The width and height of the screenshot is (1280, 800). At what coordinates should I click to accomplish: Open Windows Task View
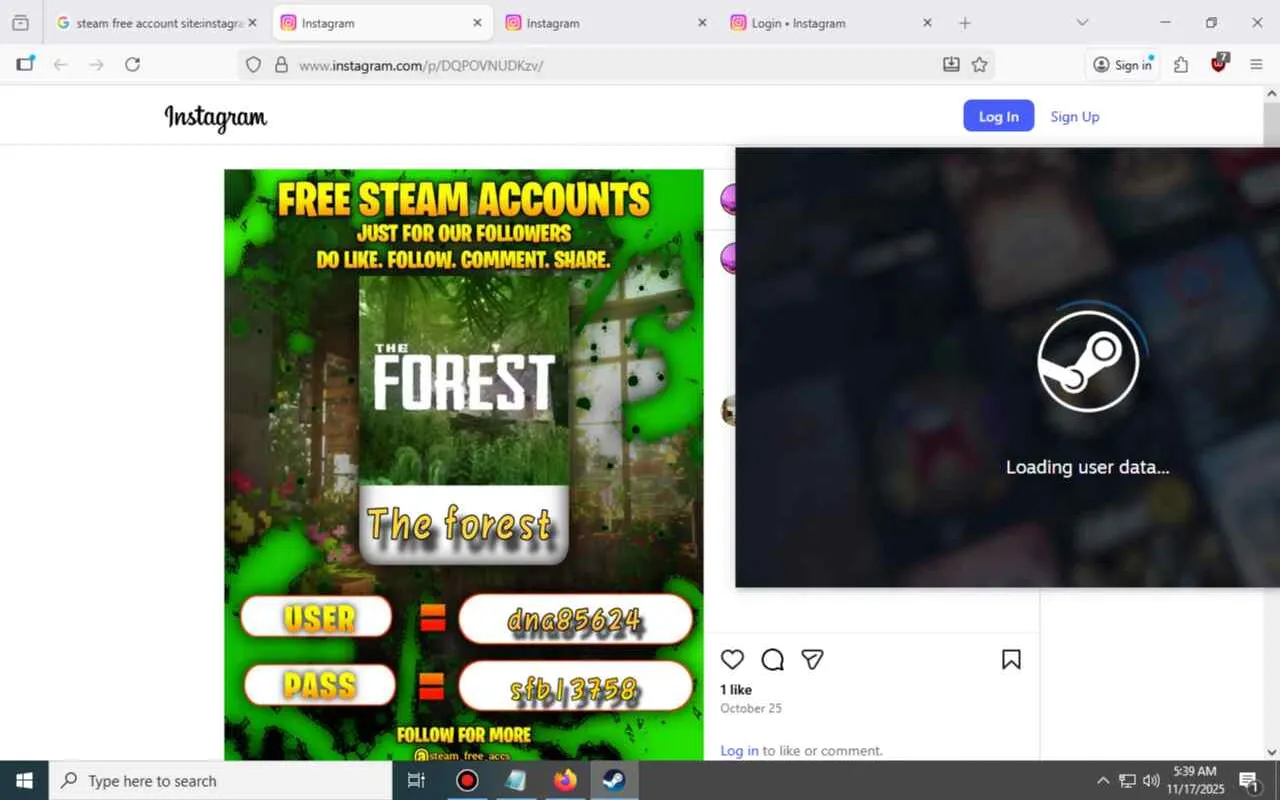click(x=417, y=781)
